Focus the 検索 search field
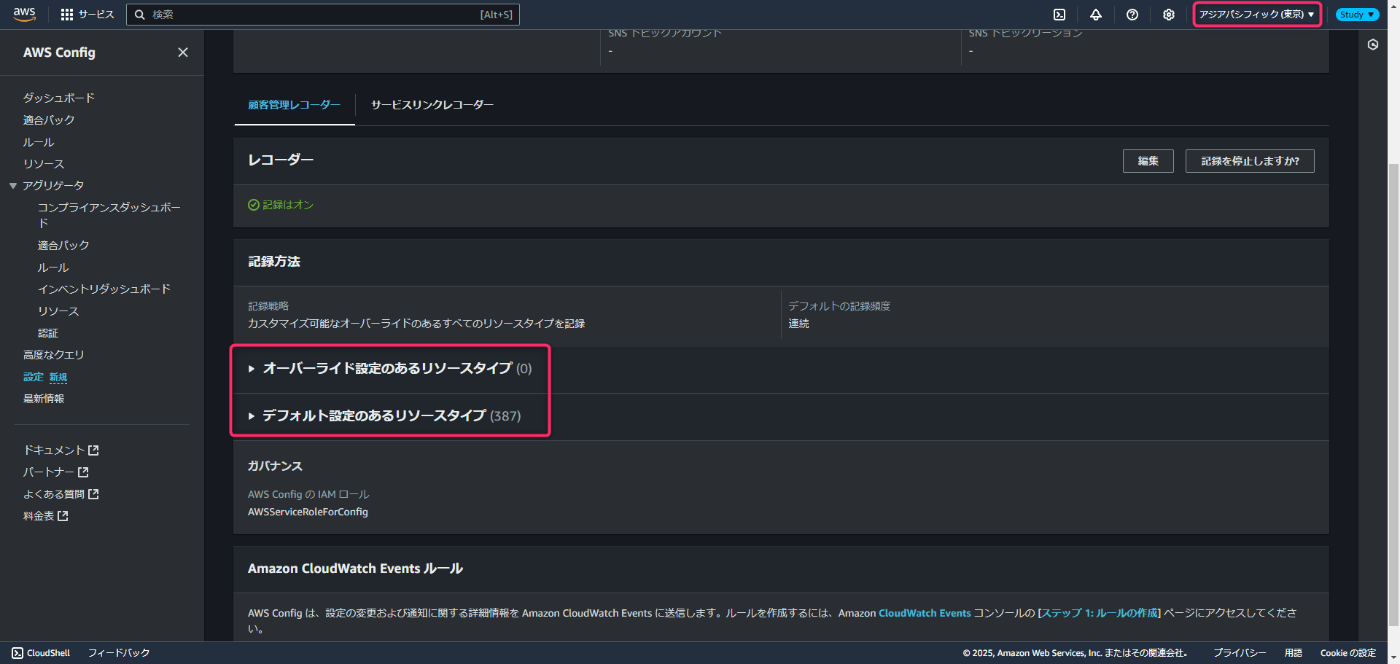 click(x=323, y=15)
